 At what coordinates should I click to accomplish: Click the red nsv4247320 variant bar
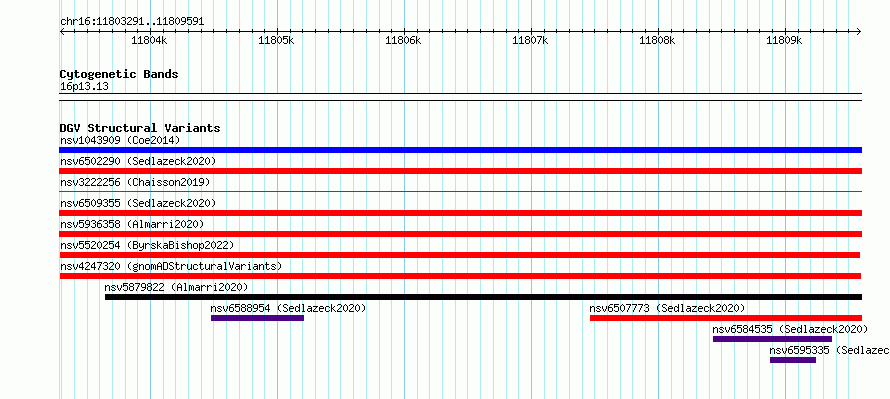coord(460,276)
